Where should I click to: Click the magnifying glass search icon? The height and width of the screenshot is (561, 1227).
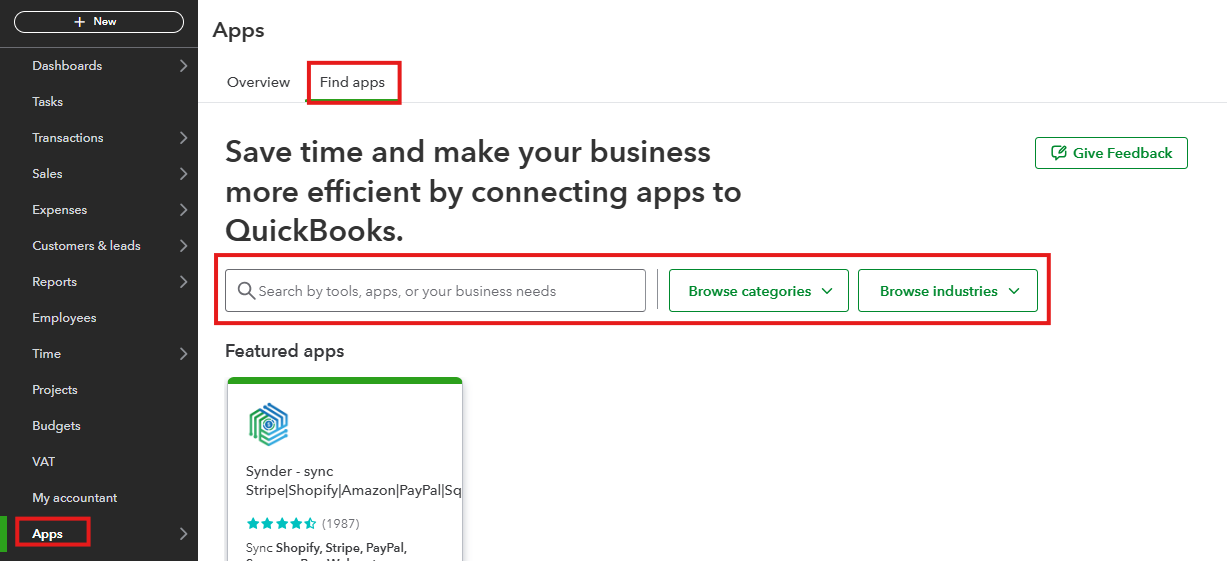point(246,291)
